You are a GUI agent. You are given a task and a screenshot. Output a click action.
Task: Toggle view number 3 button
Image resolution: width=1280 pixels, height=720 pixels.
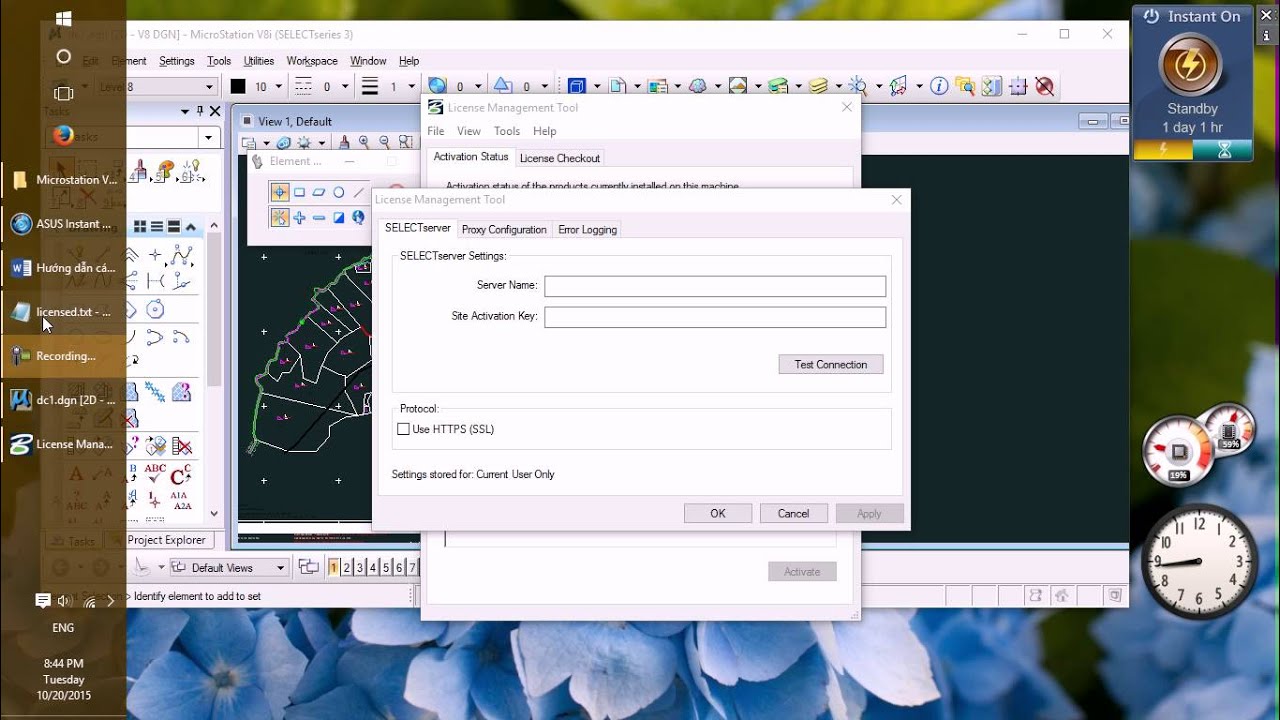coord(360,567)
